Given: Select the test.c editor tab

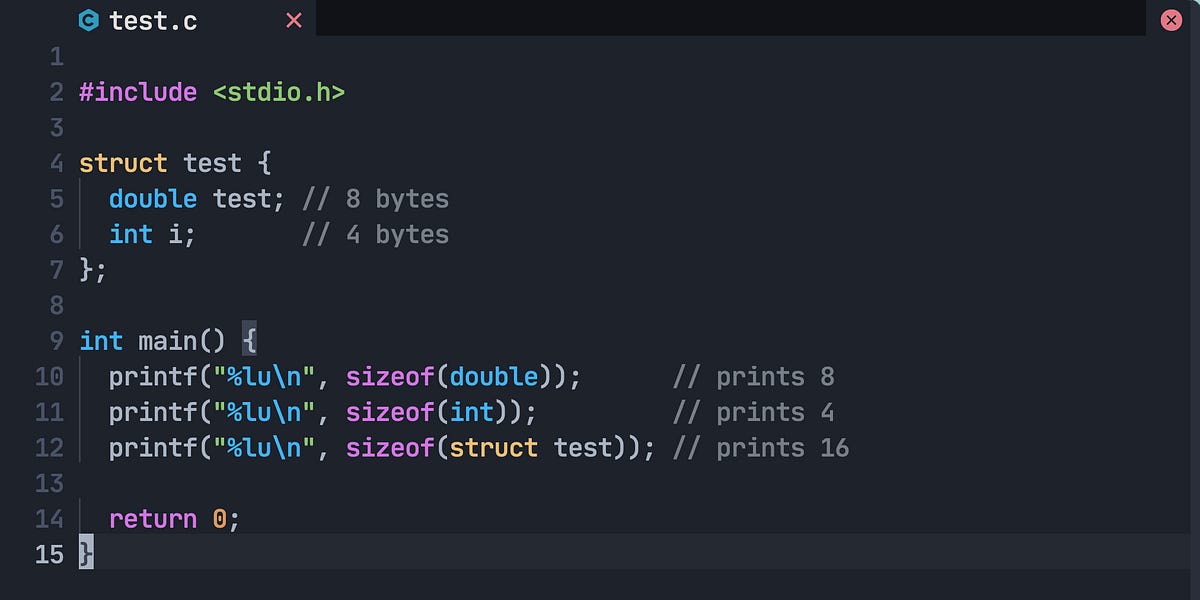Looking at the screenshot, I should click(155, 20).
